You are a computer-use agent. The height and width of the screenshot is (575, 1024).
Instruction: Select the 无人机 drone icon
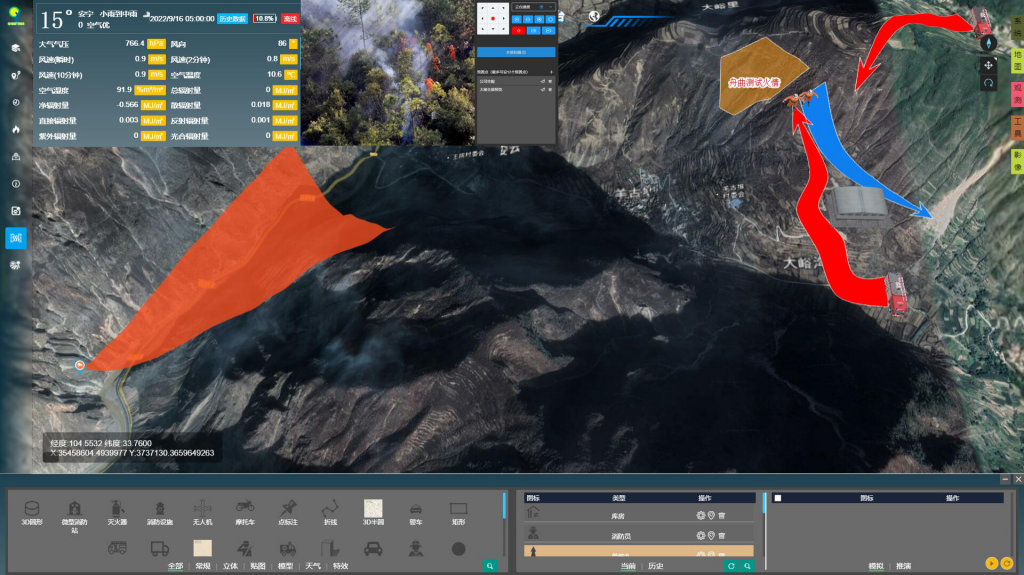(x=202, y=513)
